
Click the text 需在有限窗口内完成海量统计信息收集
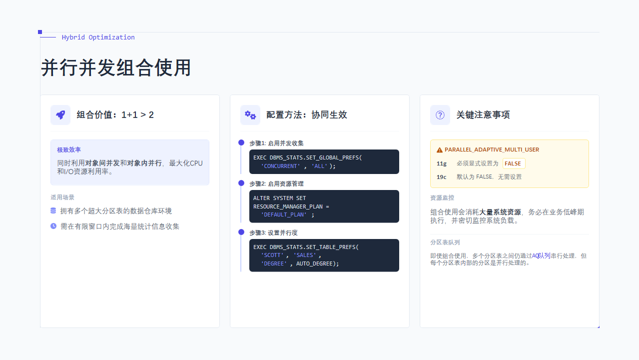point(120,226)
